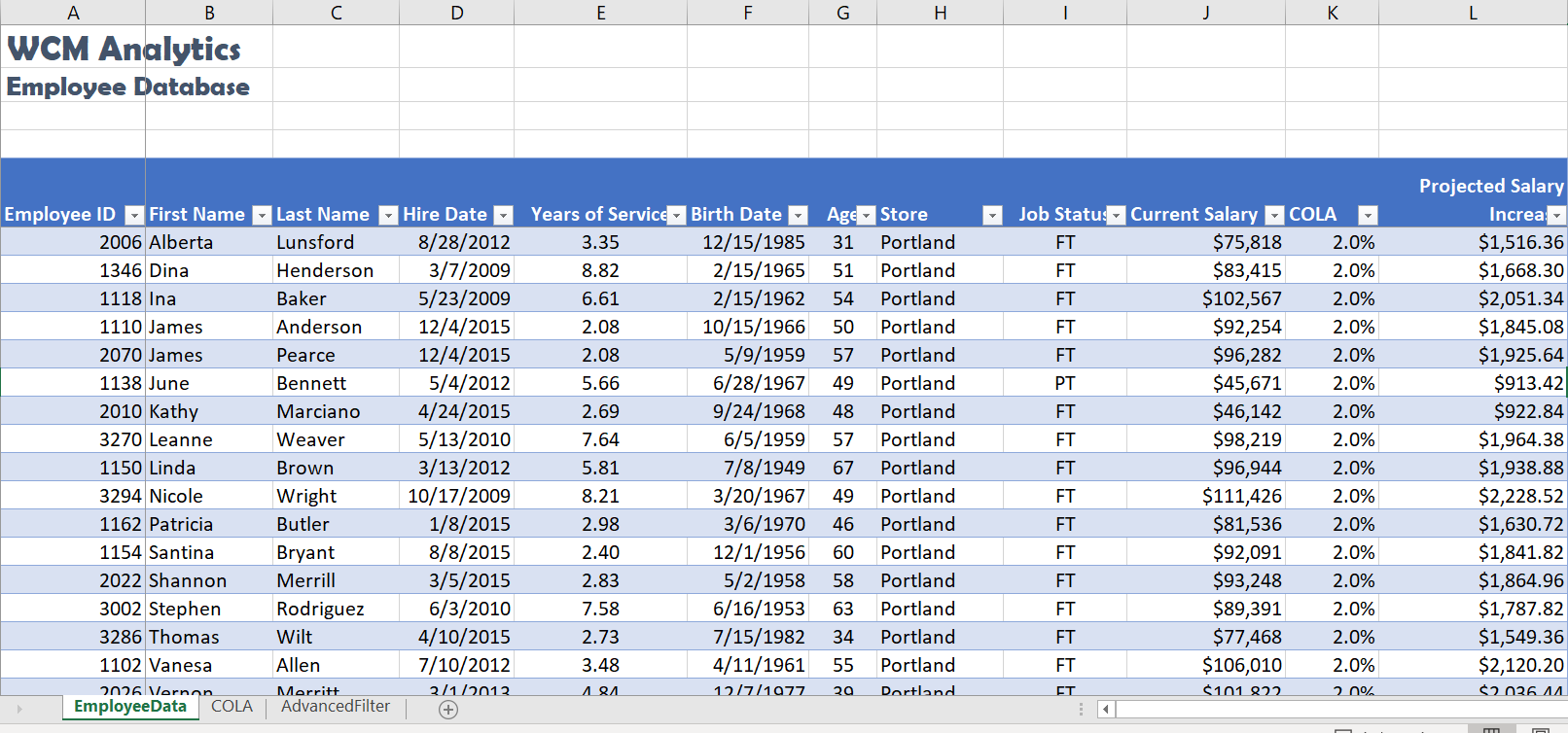Select Employee ID cell 1346

click(x=73, y=270)
